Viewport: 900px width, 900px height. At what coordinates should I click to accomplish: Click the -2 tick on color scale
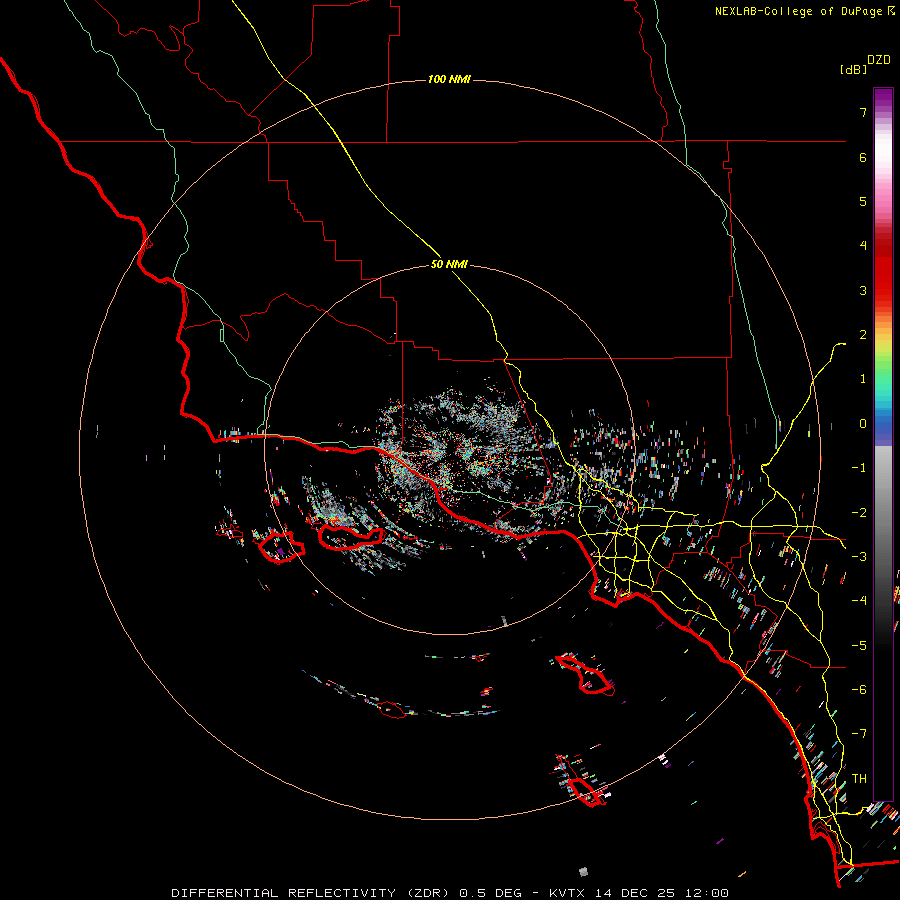coord(859,513)
